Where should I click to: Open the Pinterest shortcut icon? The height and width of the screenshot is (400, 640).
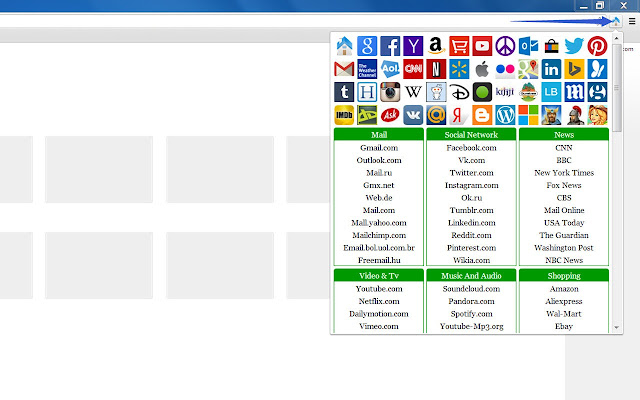click(597, 46)
